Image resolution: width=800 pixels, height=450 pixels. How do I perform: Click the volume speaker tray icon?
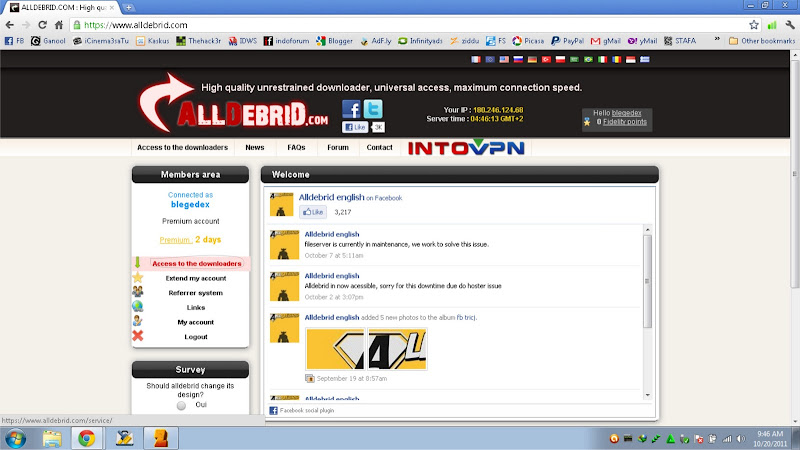741,439
